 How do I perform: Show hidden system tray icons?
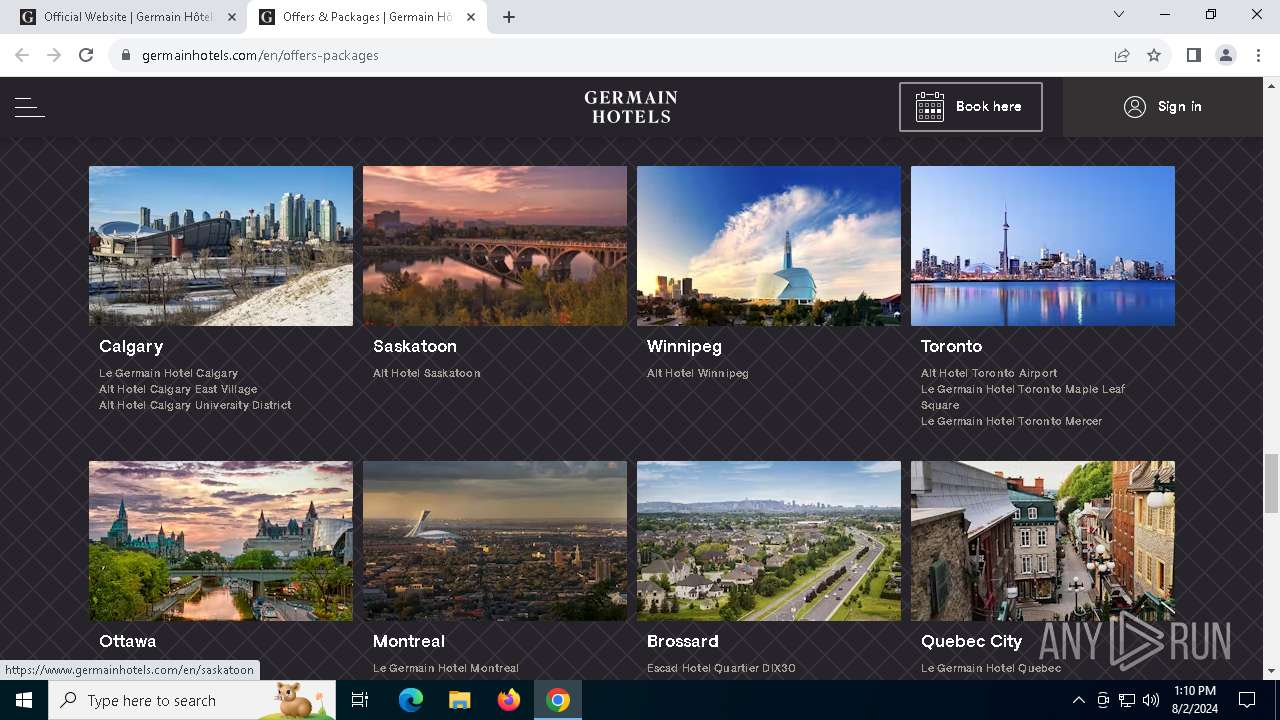coord(1078,700)
